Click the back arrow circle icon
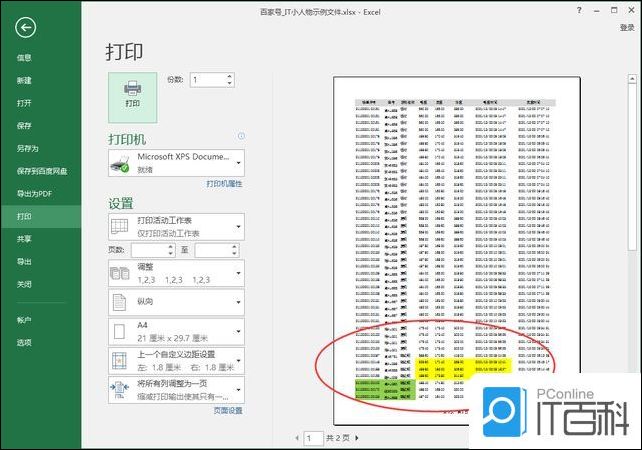Viewport: 642px width, 450px height. point(25,28)
